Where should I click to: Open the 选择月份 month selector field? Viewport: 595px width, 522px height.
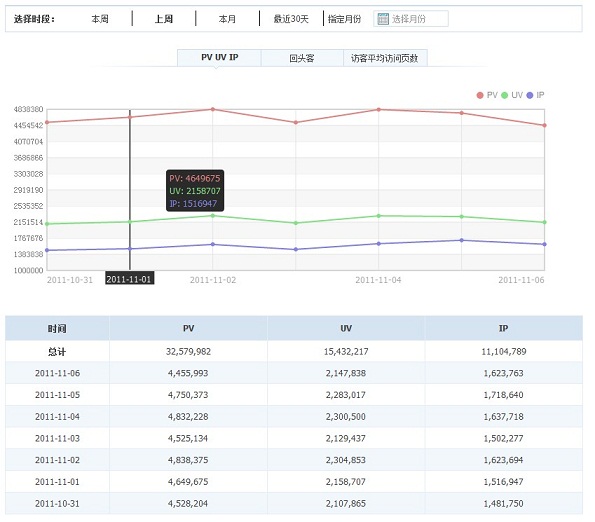[x=411, y=19]
